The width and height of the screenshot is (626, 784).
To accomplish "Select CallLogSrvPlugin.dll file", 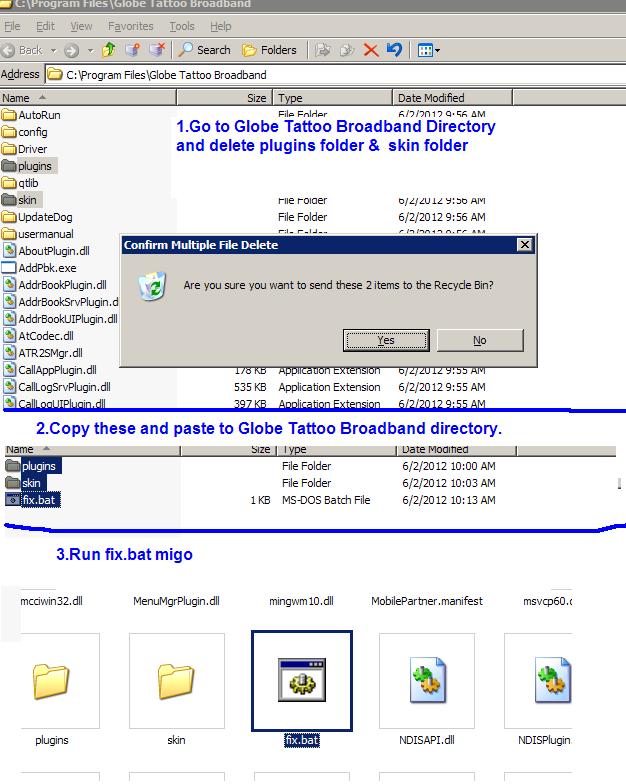I will click(x=57, y=387).
